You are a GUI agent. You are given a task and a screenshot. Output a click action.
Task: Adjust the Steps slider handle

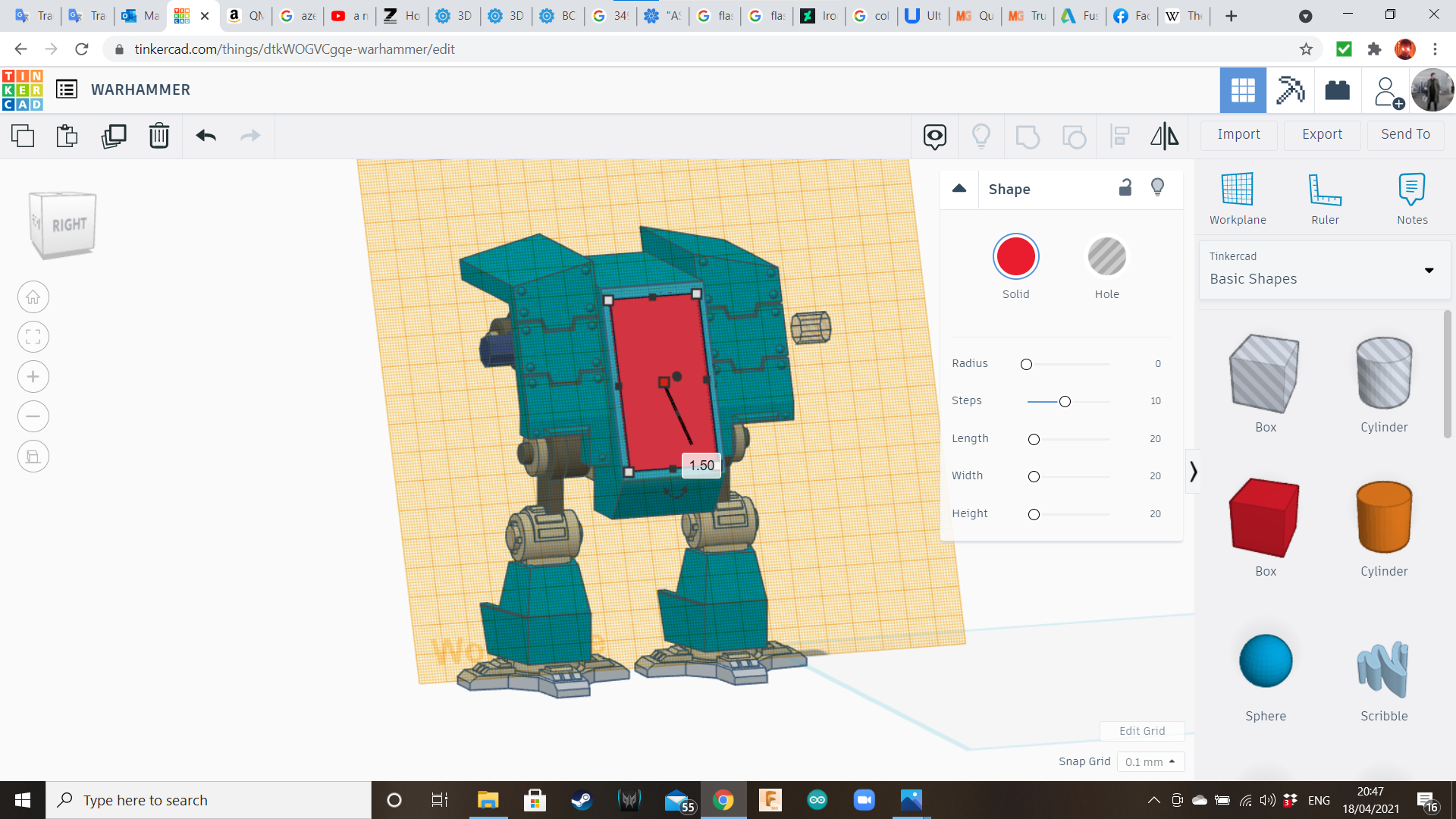pyautogui.click(x=1065, y=402)
